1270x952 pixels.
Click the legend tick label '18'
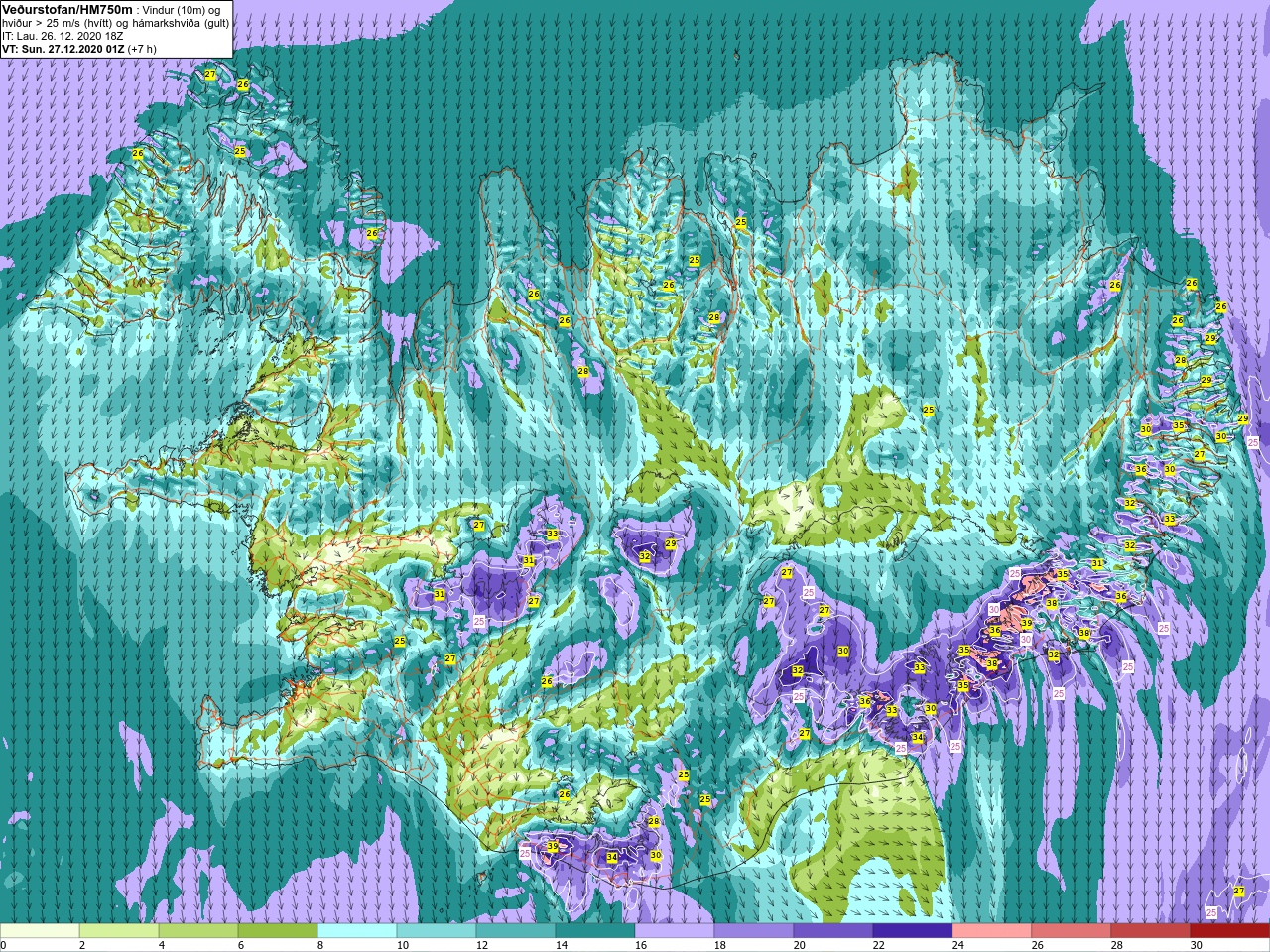pyautogui.click(x=720, y=945)
